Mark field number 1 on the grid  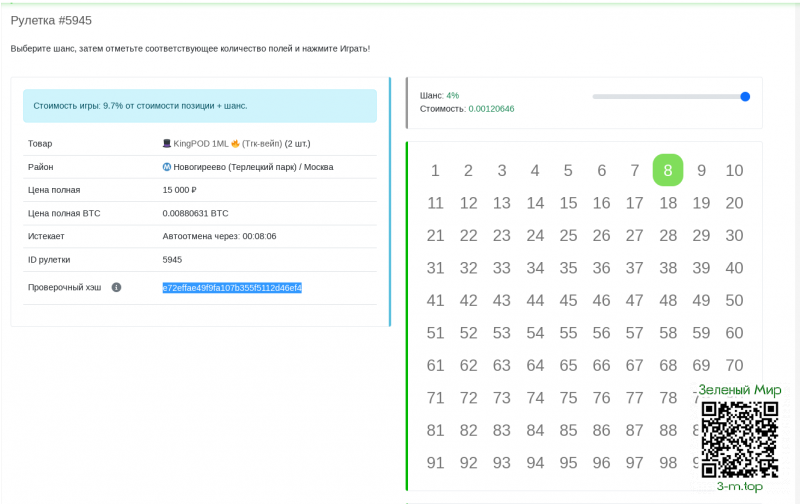[x=435, y=171]
